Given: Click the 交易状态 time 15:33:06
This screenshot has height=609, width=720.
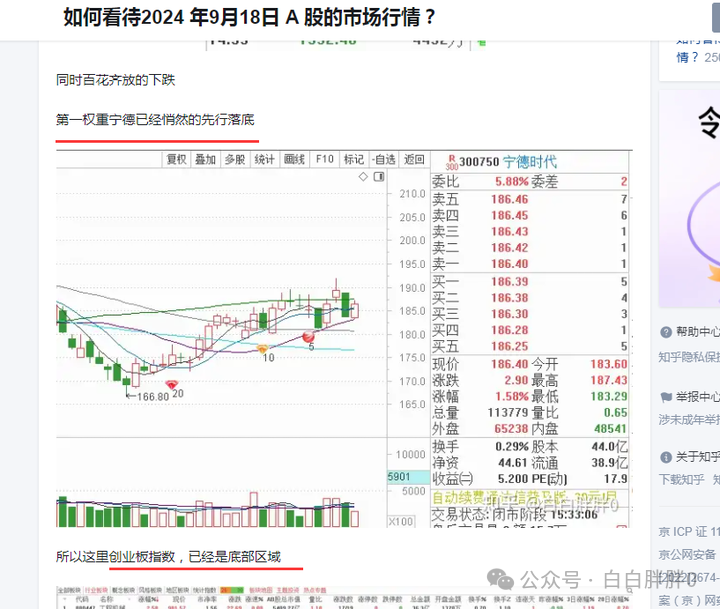Looking at the screenshot, I should (x=574, y=514).
